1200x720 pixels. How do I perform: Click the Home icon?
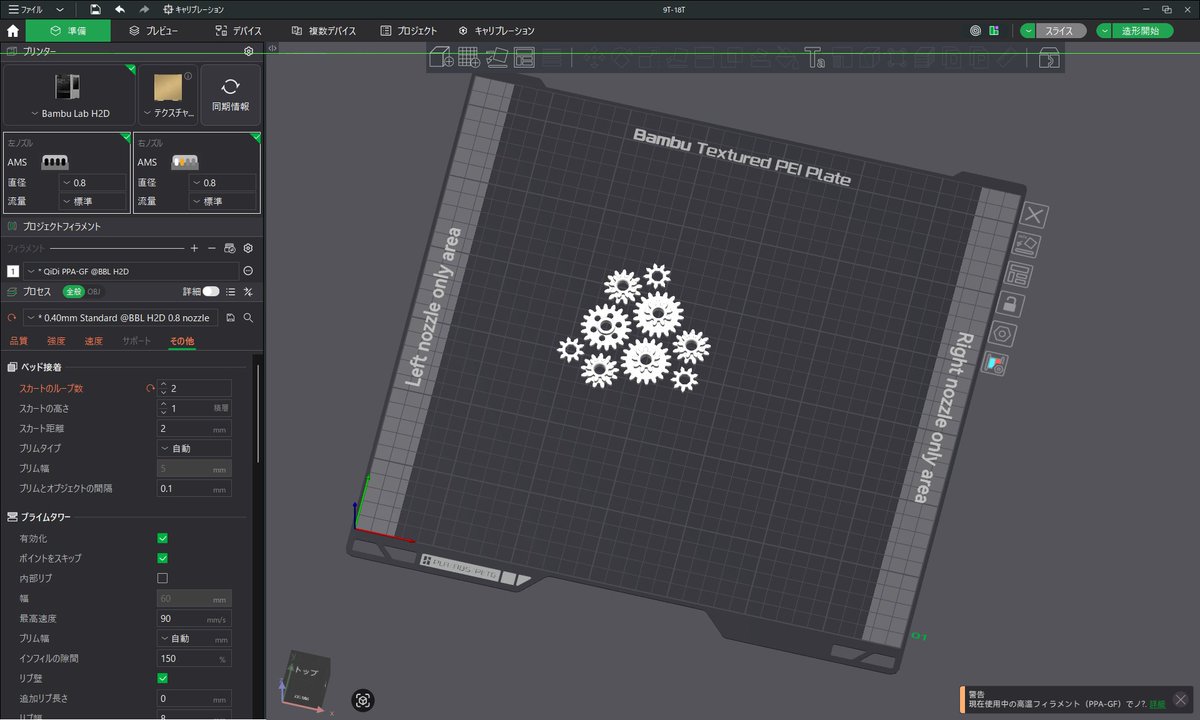(x=13, y=31)
